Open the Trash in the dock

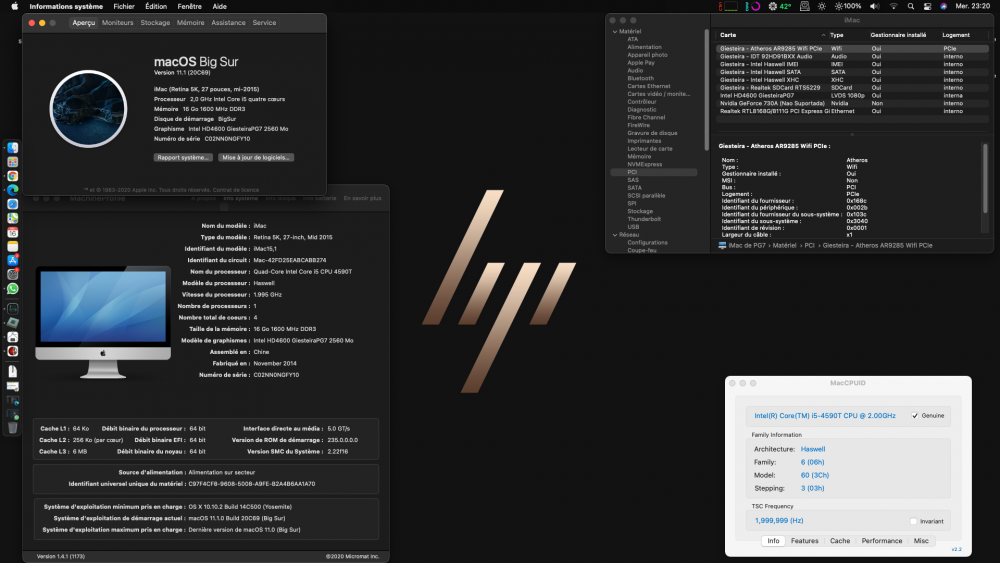pyautogui.click(x=12, y=428)
